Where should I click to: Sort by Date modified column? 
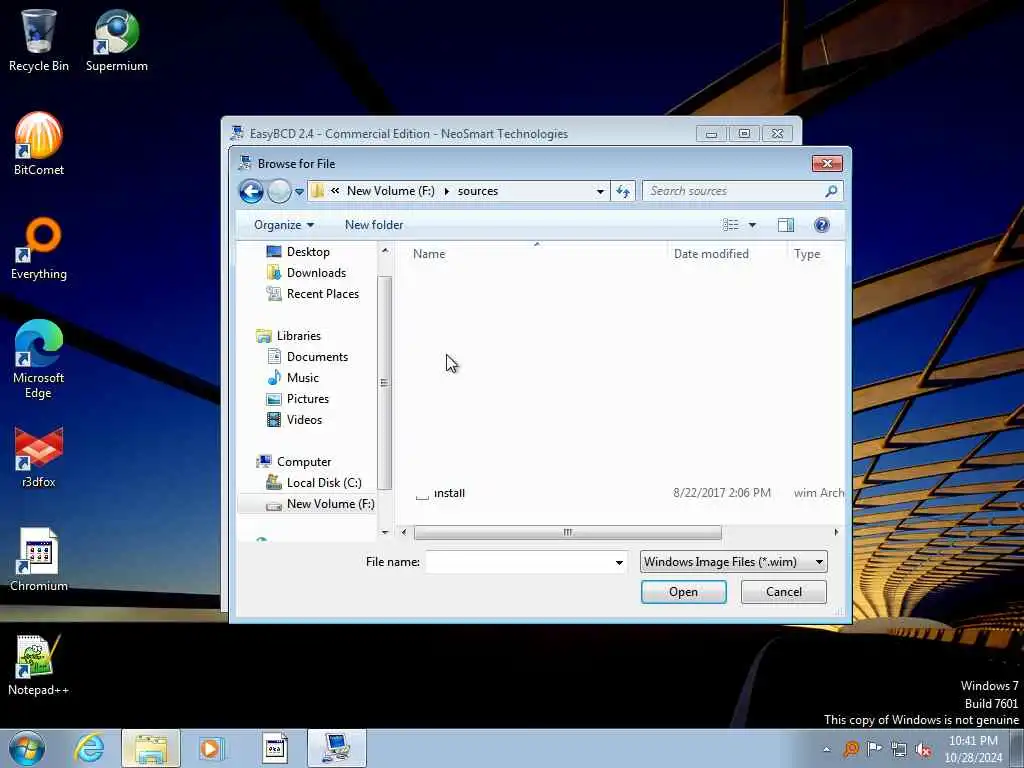click(x=711, y=254)
